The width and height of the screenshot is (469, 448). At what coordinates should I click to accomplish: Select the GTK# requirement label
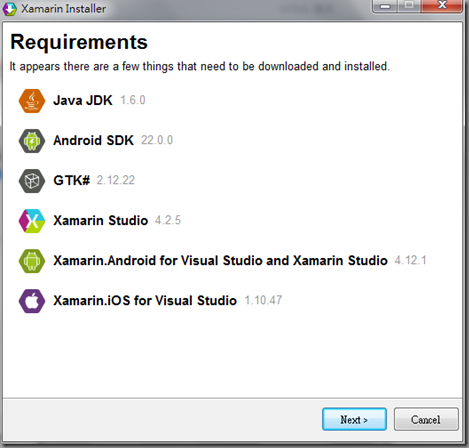tap(72, 180)
